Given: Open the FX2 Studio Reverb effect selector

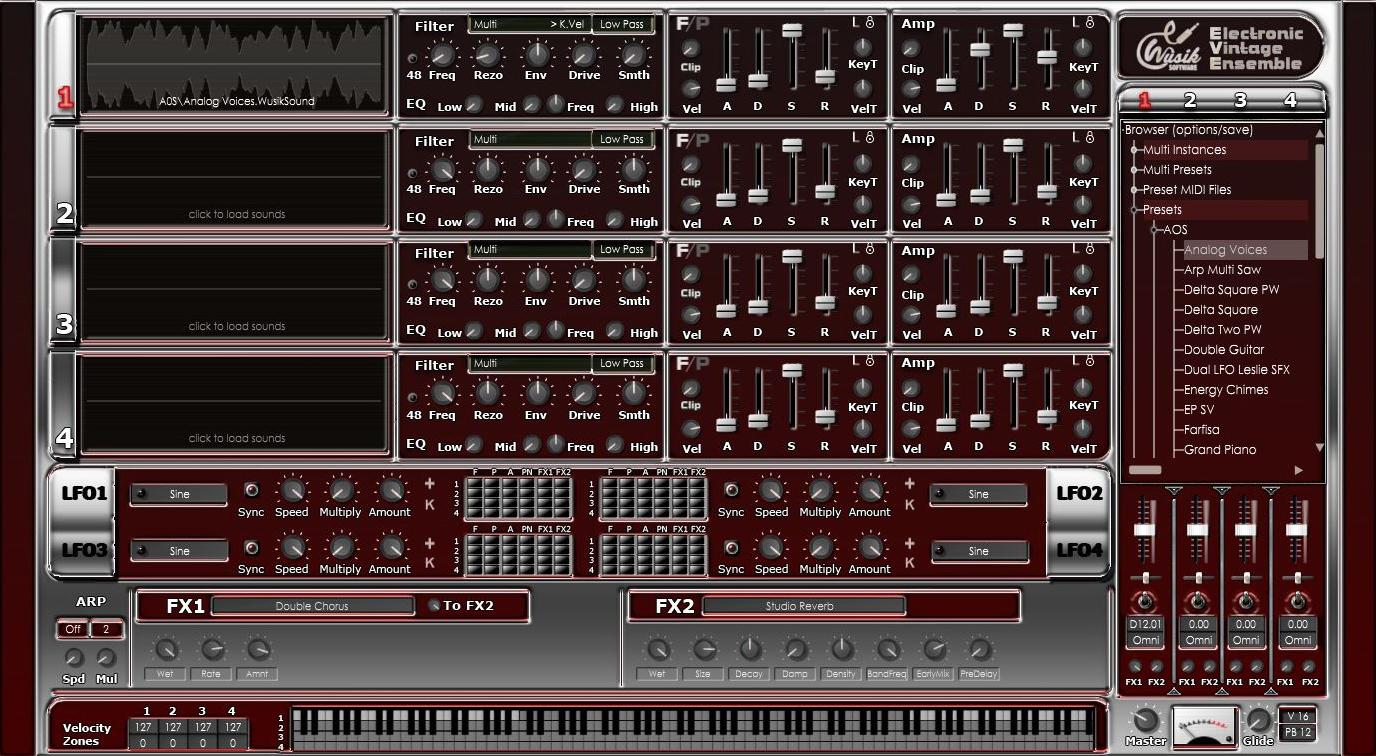Looking at the screenshot, I should pyautogui.click(x=802, y=606).
